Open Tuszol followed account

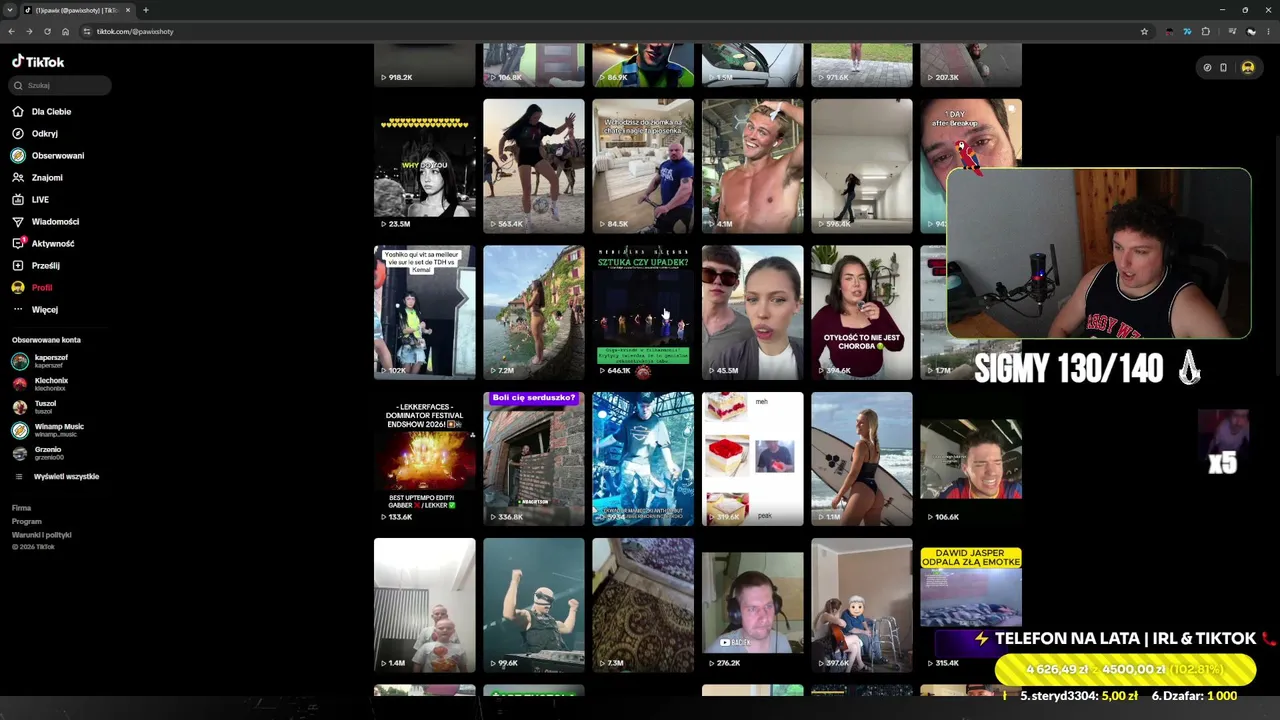click(34, 407)
